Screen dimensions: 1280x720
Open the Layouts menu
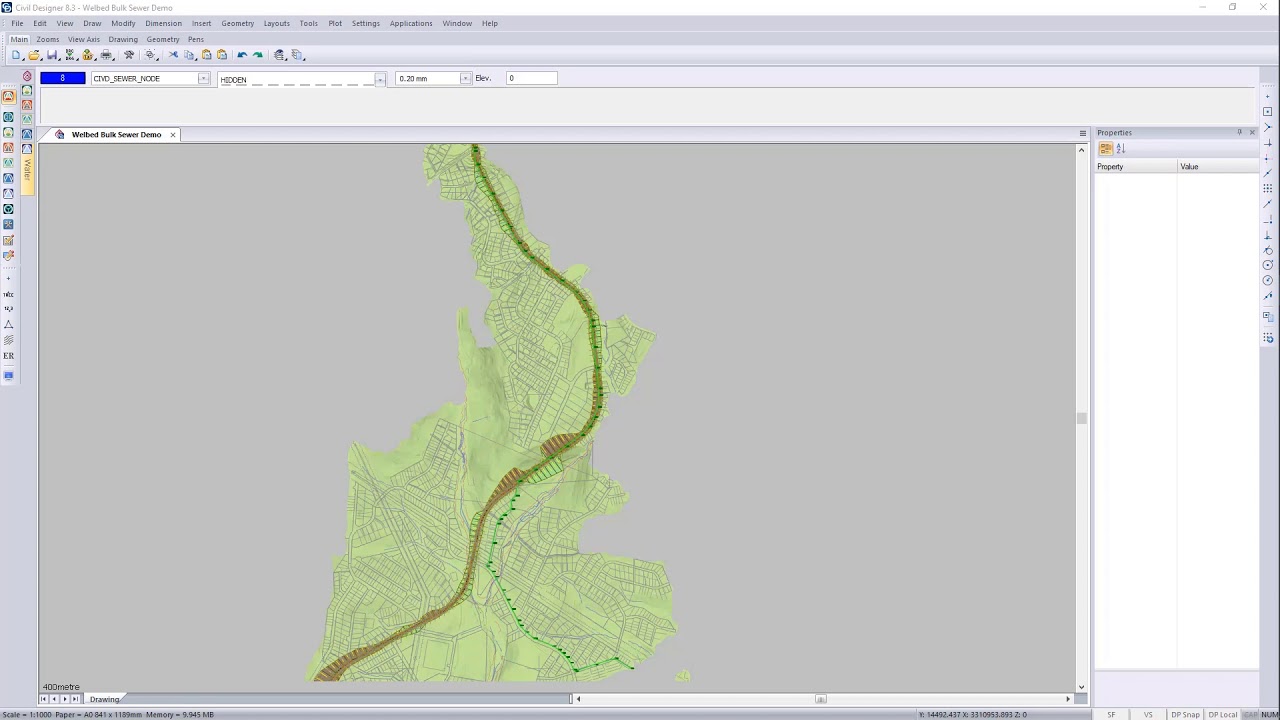pos(276,23)
